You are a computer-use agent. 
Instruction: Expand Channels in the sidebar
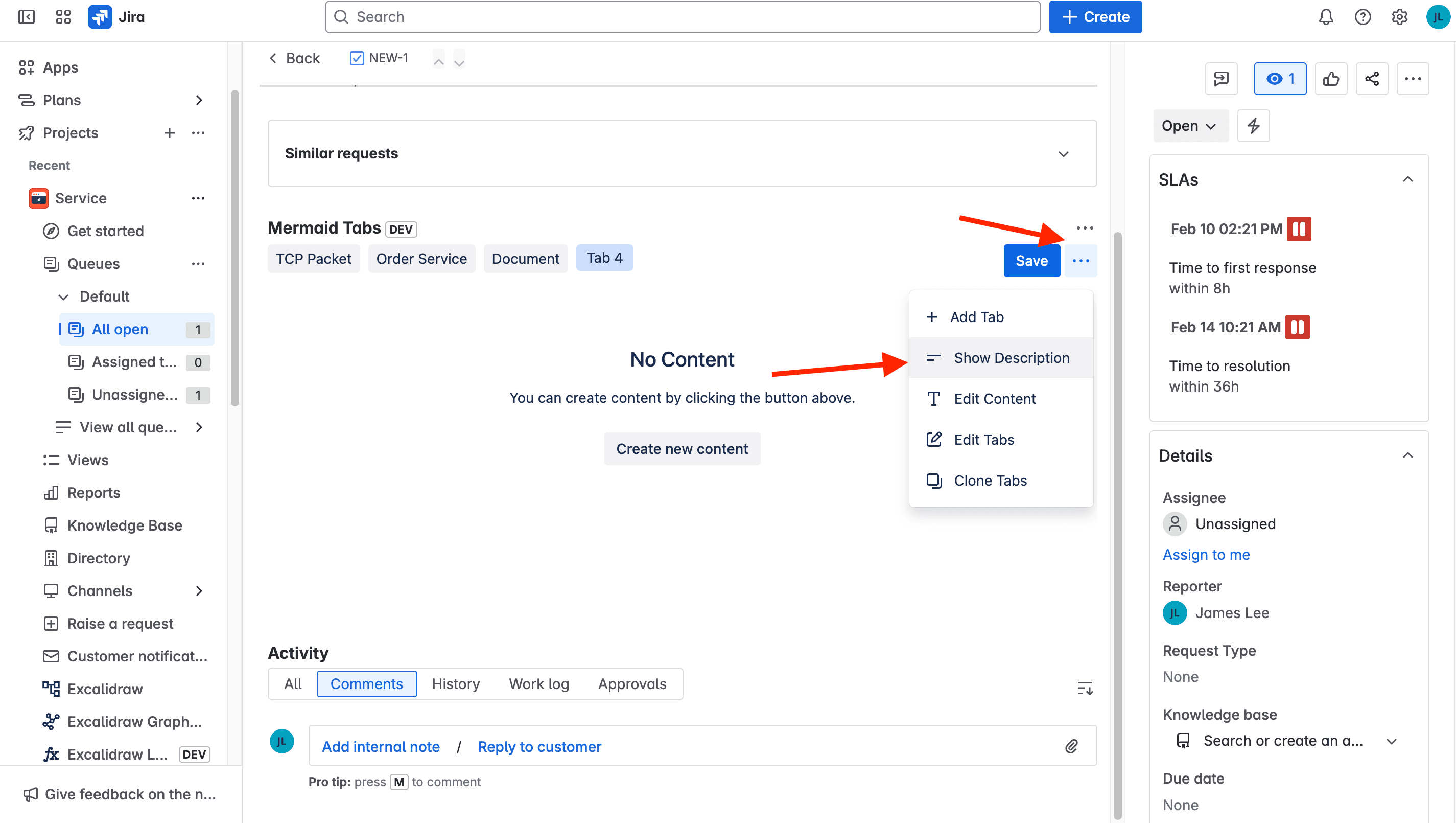coord(198,591)
